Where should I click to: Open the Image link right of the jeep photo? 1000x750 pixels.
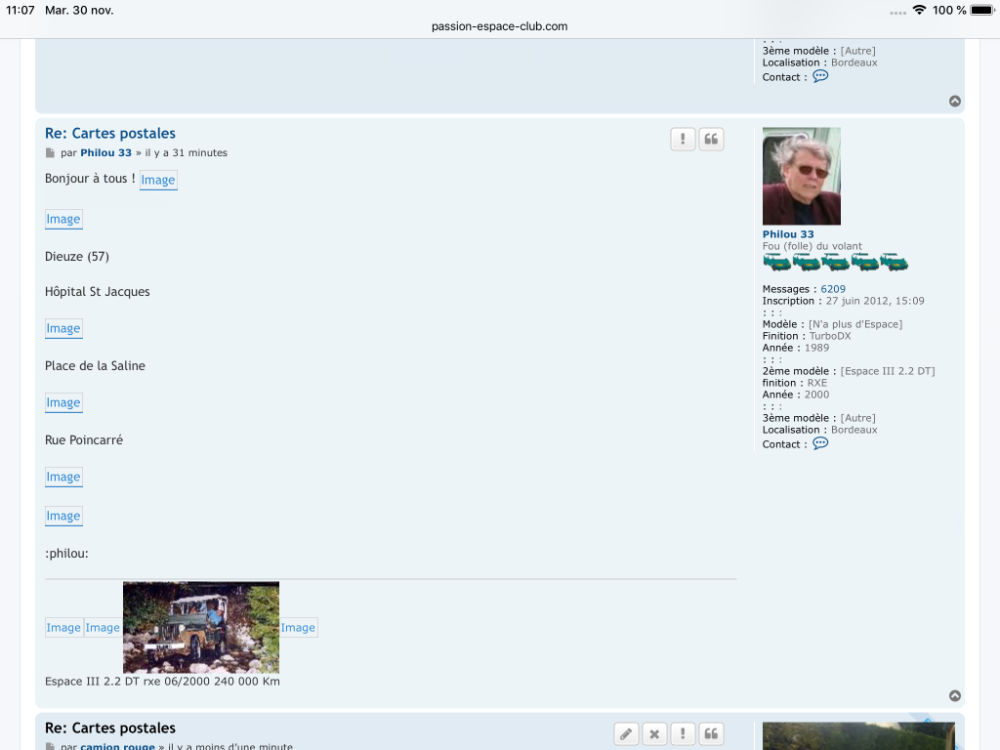coord(298,628)
